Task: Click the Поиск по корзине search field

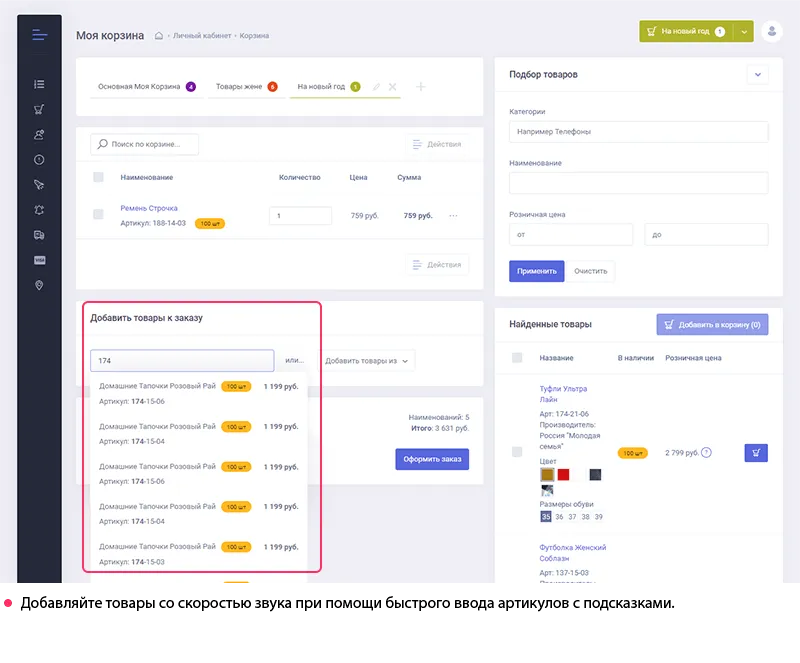Action: click(x=145, y=144)
